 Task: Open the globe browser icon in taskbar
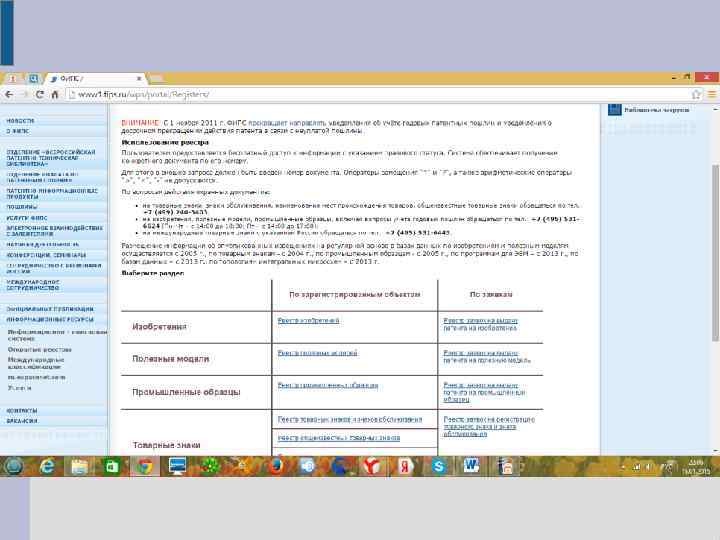341,467
